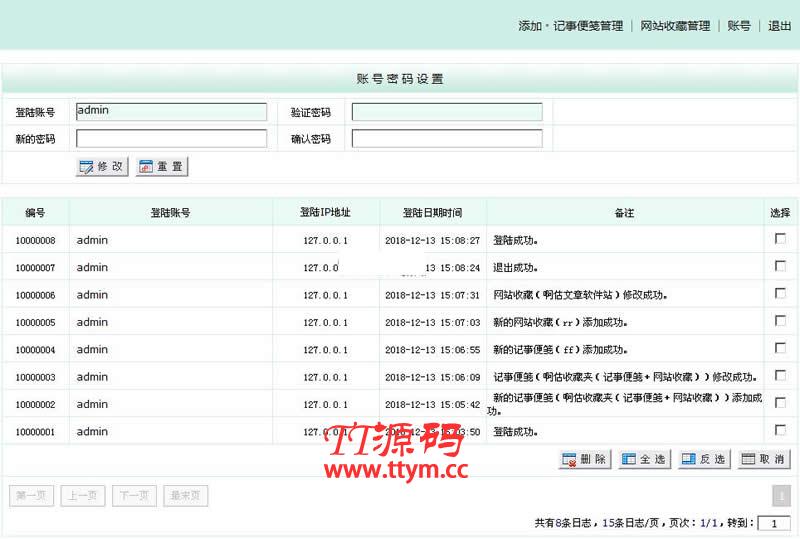Click the 转到 page number field
The height and width of the screenshot is (539, 800).
pyautogui.click(x=774, y=523)
